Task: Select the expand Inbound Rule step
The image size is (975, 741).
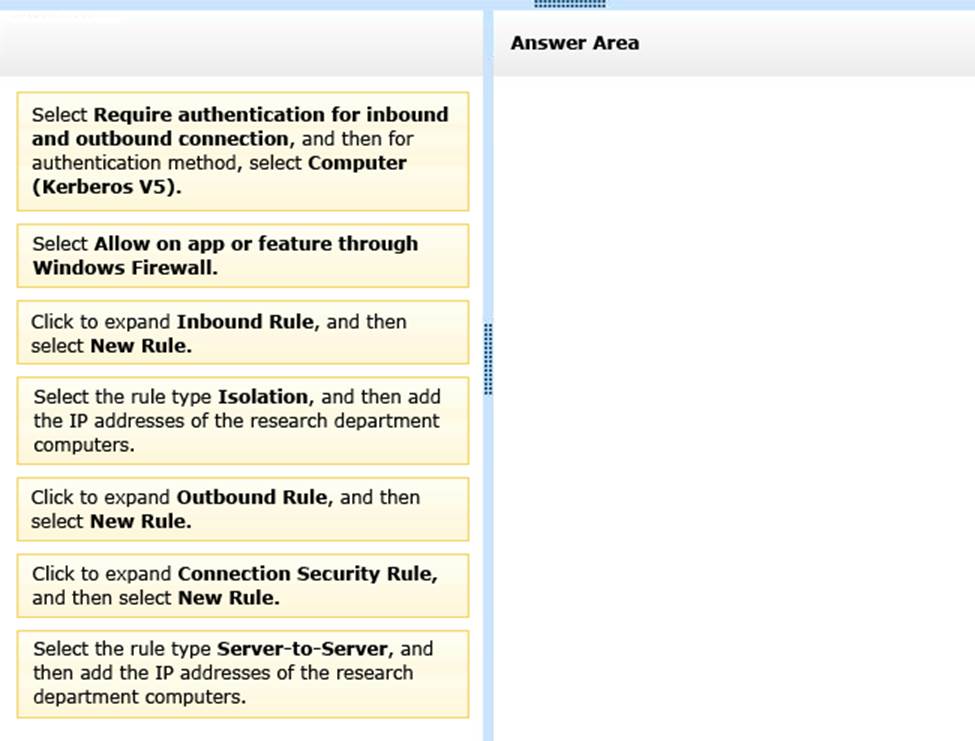Action: pyautogui.click(x=242, y=333)
